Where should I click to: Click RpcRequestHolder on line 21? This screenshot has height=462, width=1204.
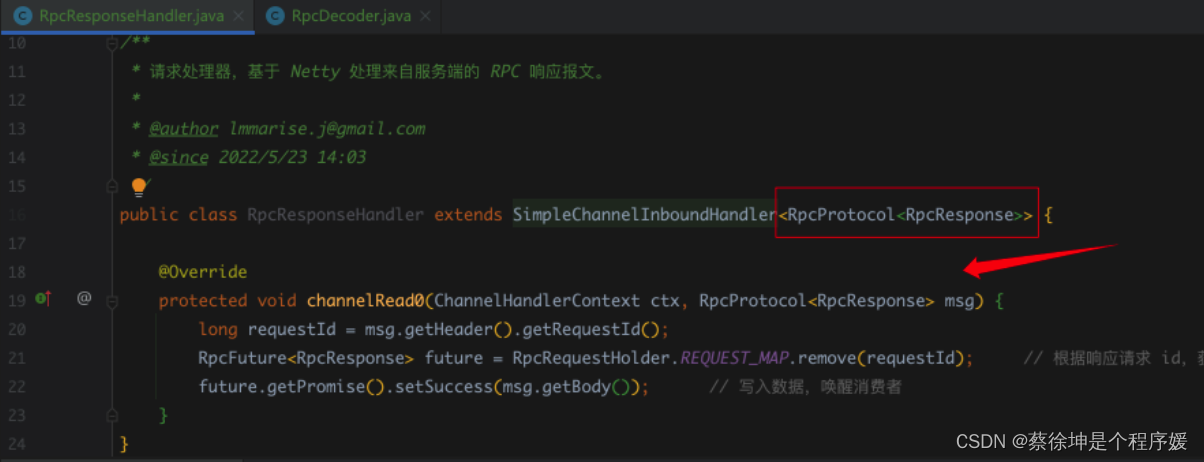coord(593,357)
